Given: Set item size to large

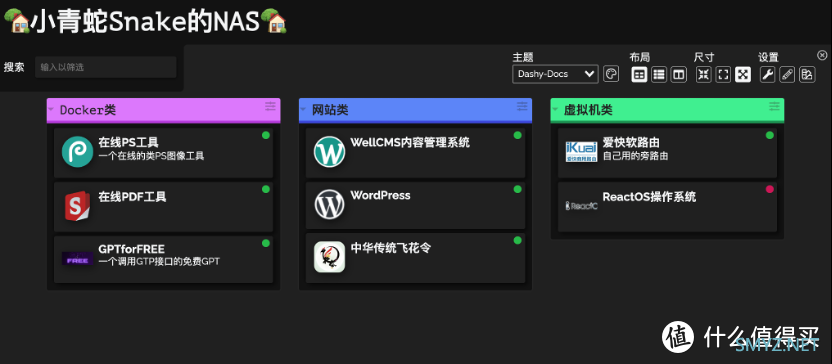Looking at the screenshot, I should [743, 75].
